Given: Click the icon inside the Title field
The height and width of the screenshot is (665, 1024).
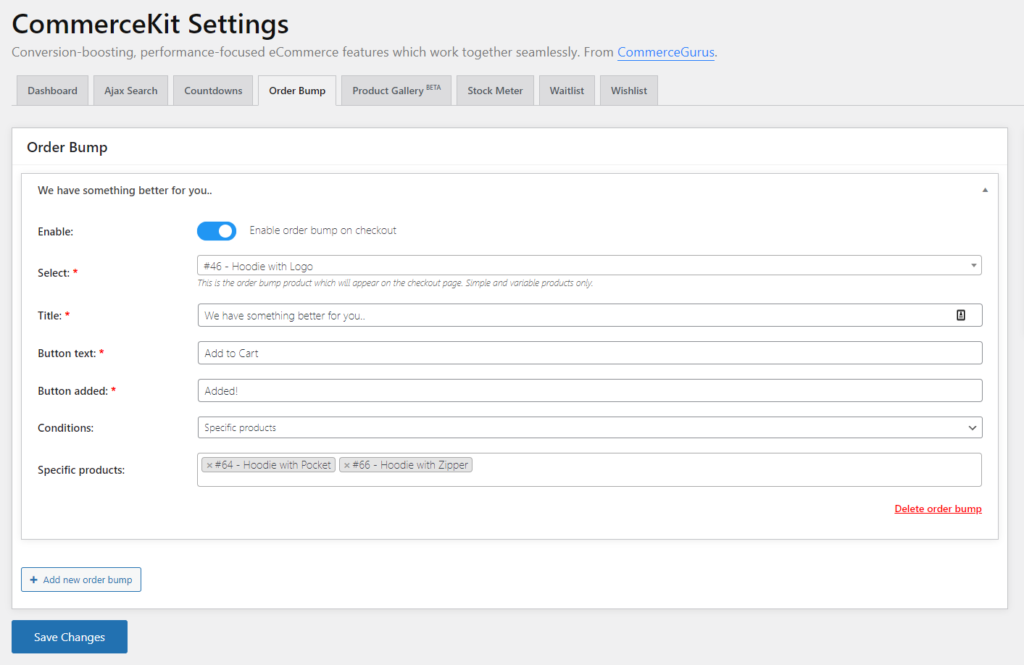Looking at the screenshot, I should point(960,315).
